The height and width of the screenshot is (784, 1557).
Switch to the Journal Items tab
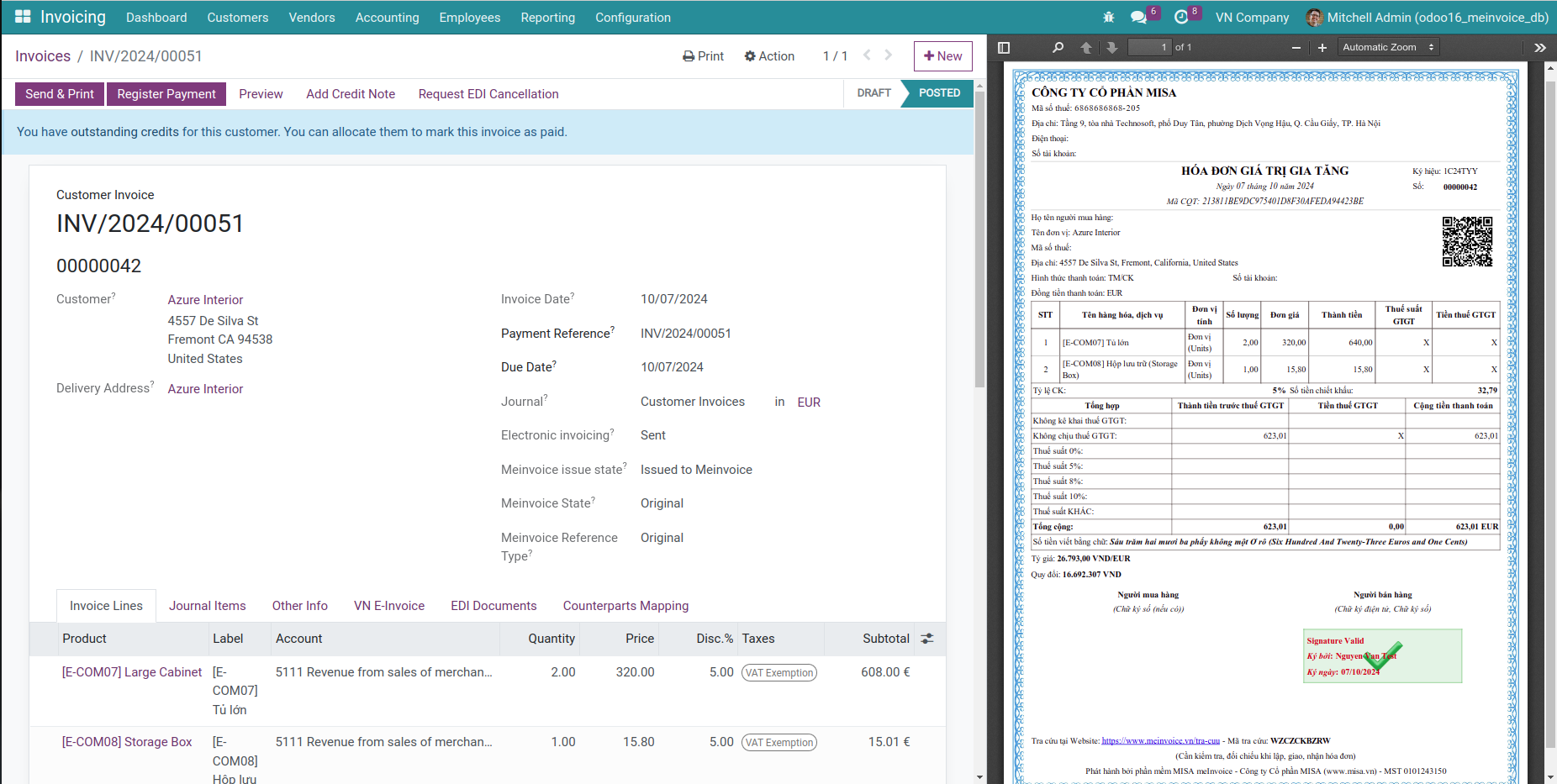[207, 605]
